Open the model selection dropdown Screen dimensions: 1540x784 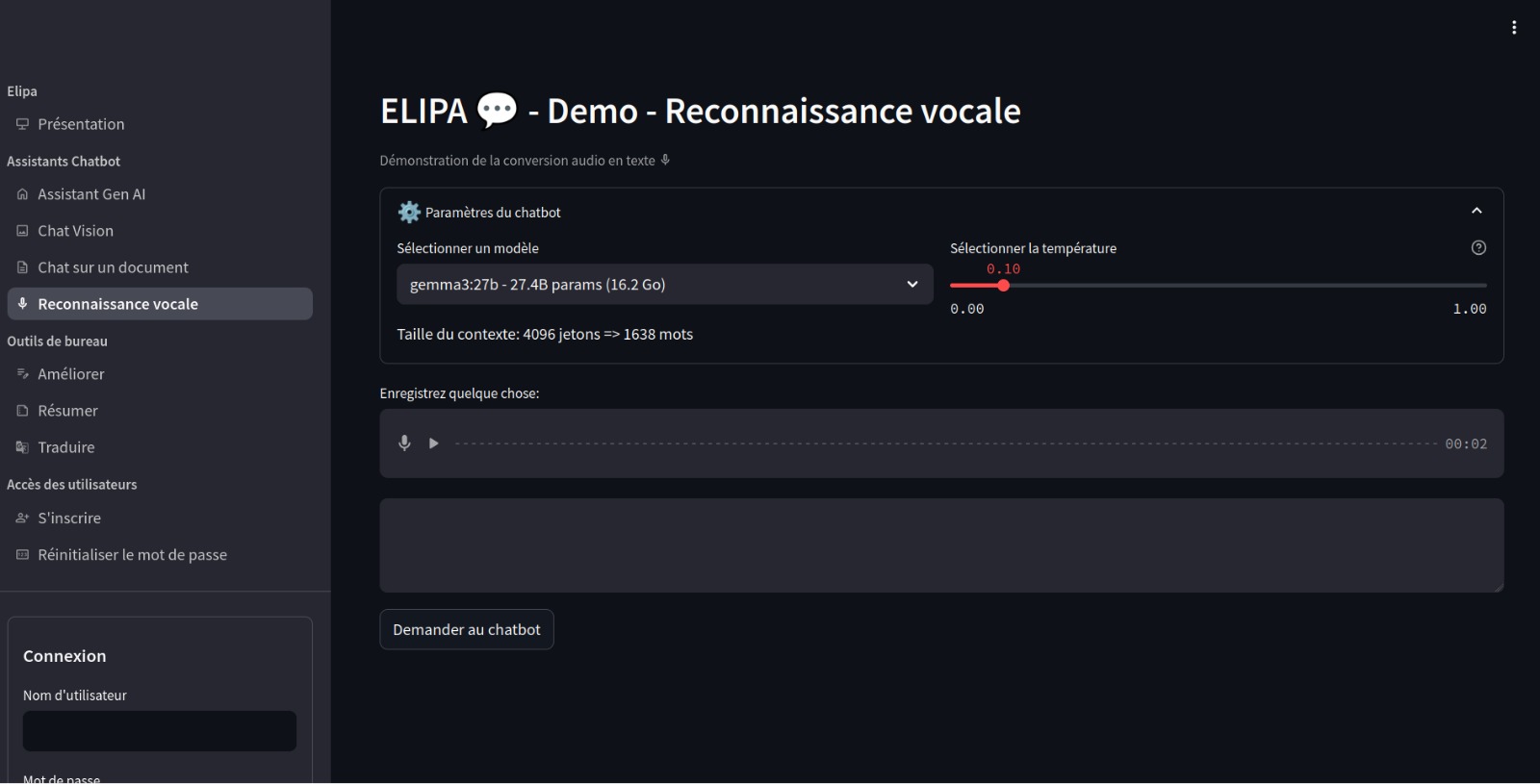tap(664, 285)
